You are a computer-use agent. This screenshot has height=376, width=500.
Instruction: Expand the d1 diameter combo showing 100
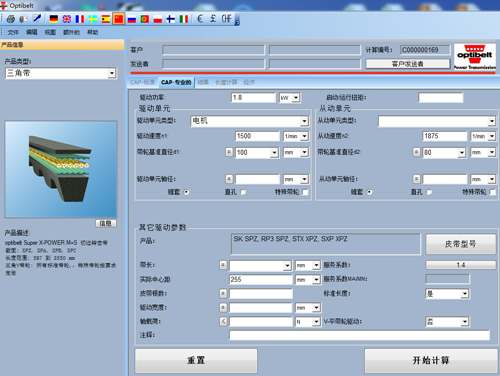[274, 153]
